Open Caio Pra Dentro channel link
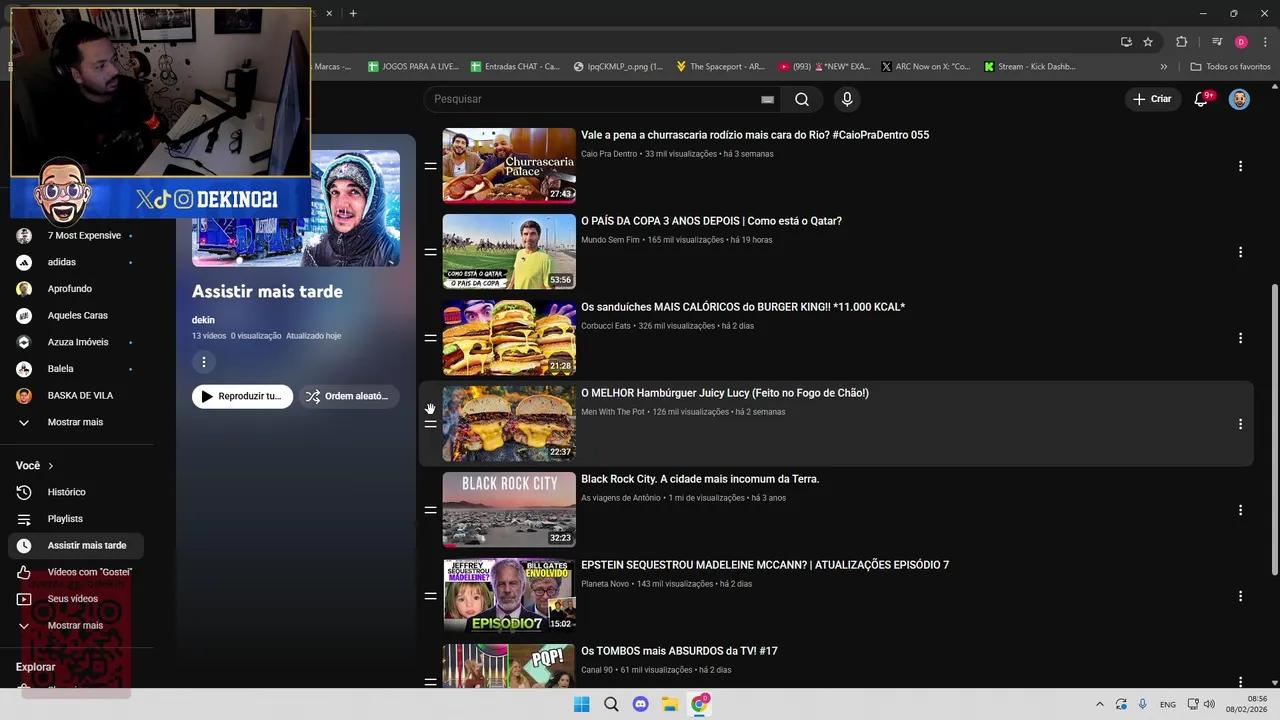Viewport: 1280px width, 720px height. point(609,154)
